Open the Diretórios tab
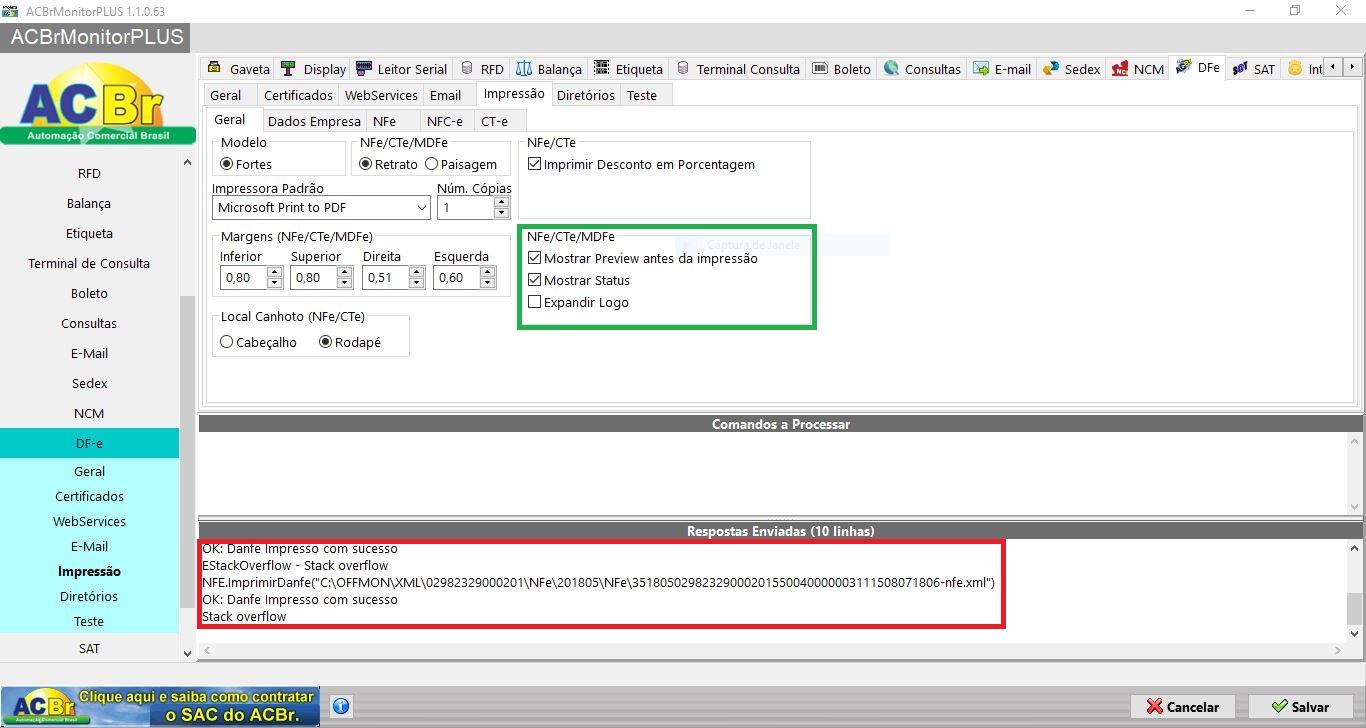This screenshot has height=728, width=1366. point(585,95)
